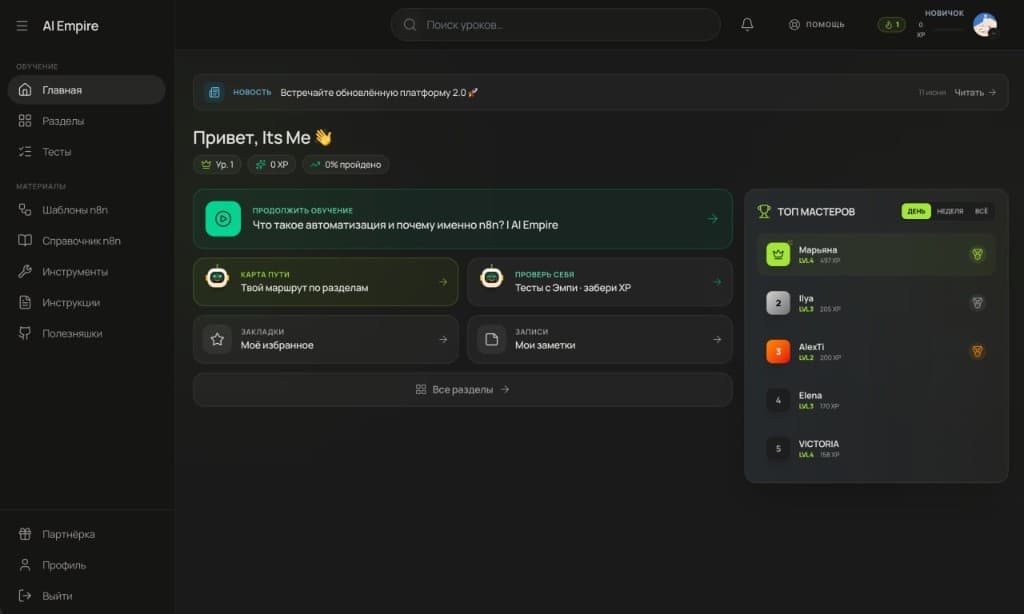The height and width of the screenshot is (614, 1024).
Task: Open Полезняшки in the sidebar
Action: (86, 333)
